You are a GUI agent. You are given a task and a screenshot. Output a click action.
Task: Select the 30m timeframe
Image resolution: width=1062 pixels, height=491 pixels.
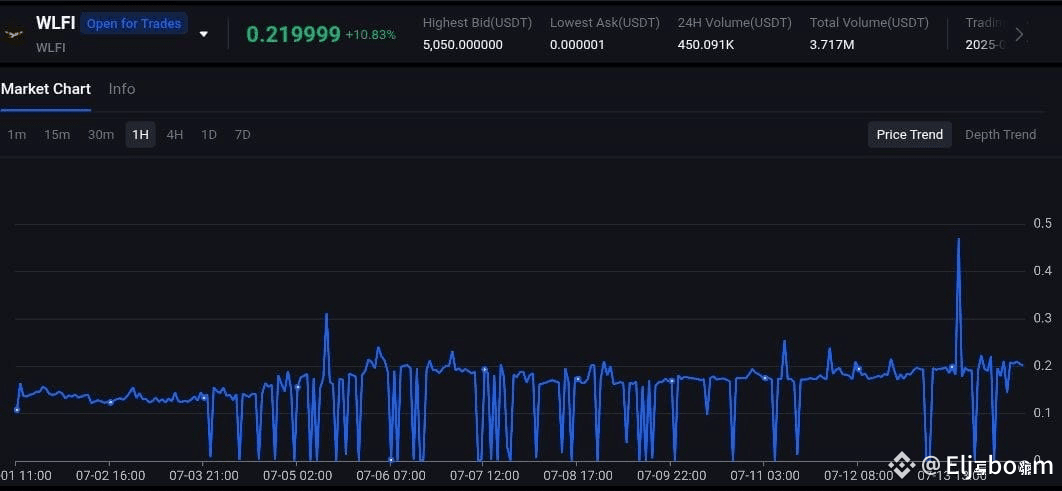101,135
